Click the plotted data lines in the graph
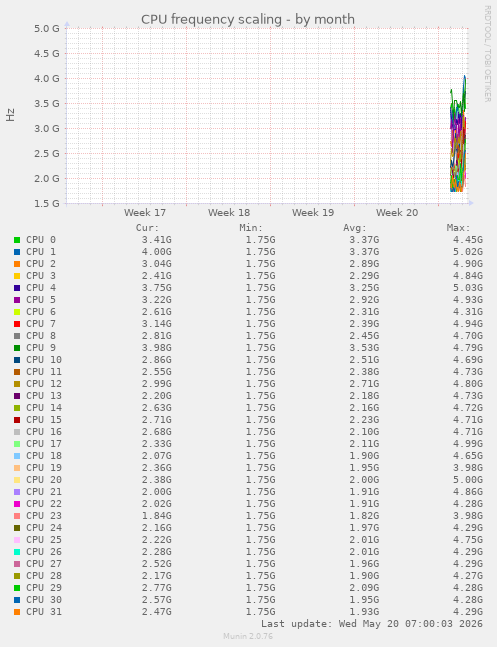The image size is (497, 647). [458, 134]
